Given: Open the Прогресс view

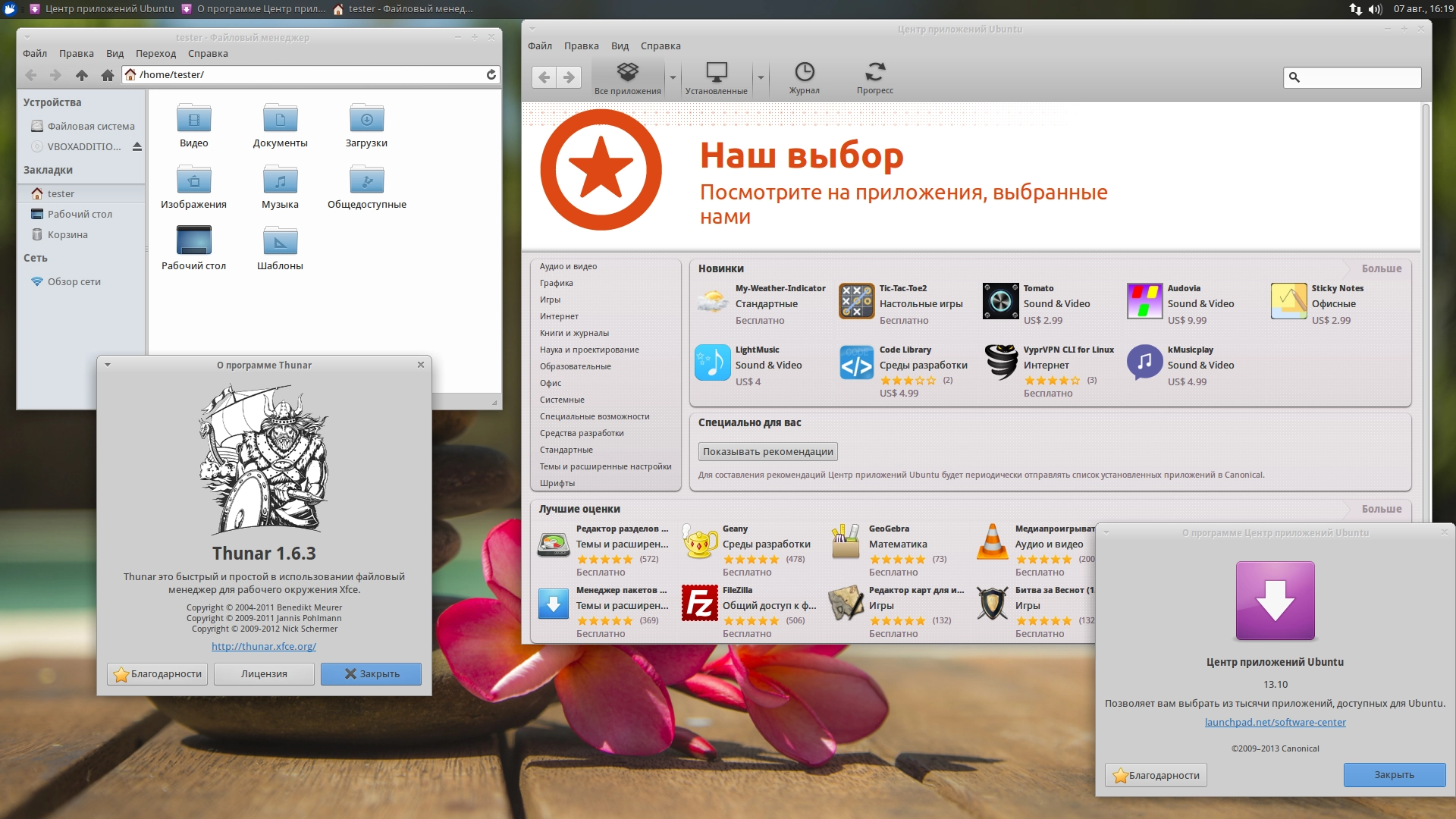Looking at the screenshot, I should 875,78.
